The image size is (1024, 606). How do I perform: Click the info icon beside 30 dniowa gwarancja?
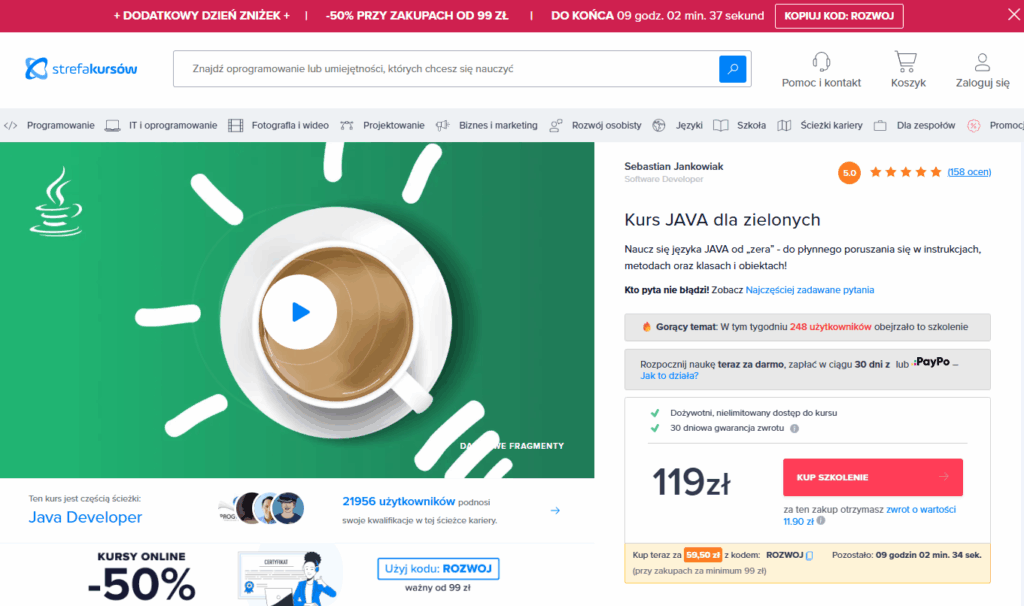tap(795, 429)
